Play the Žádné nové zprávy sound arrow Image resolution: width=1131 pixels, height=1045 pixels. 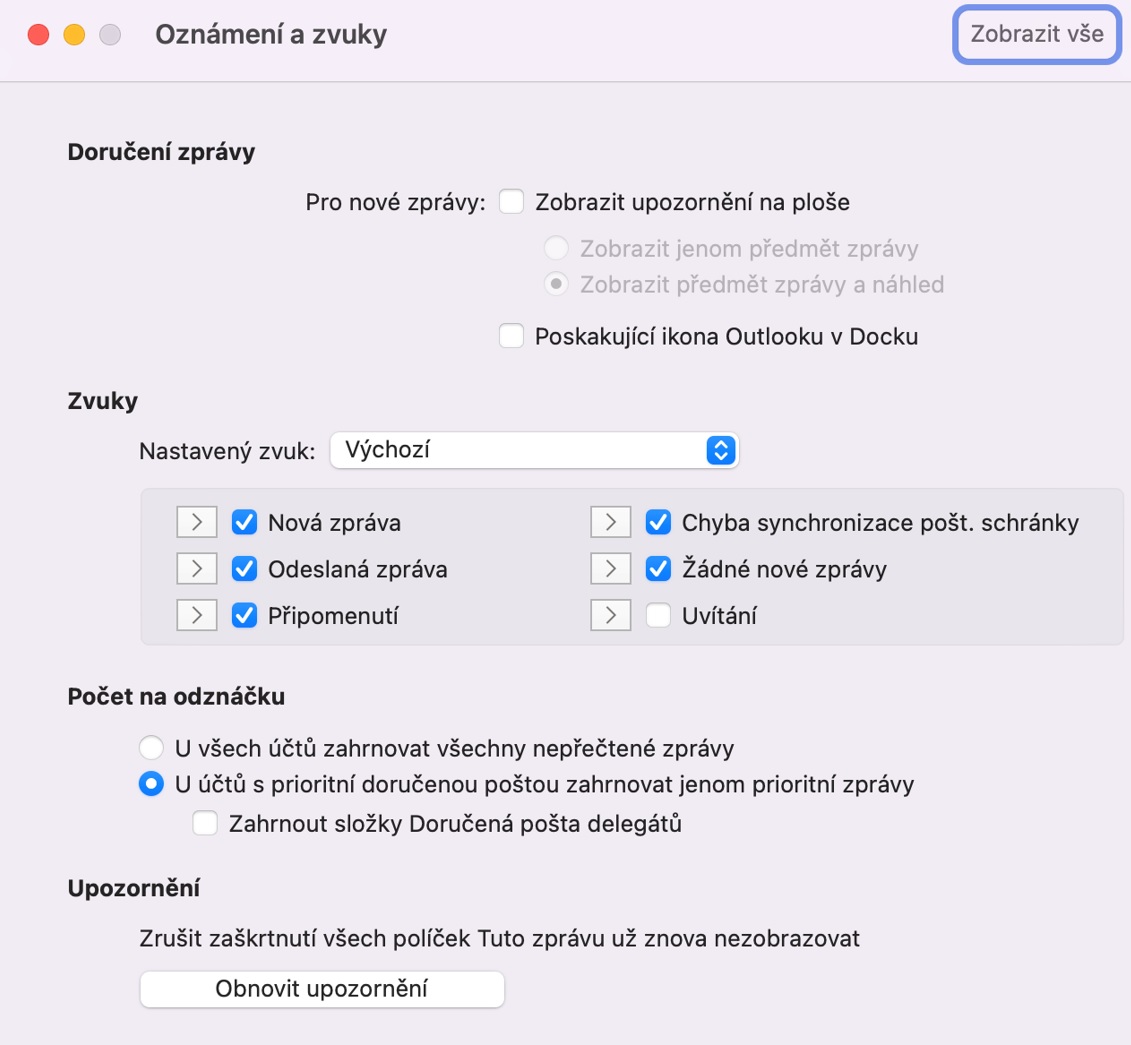tap(611, 569)
